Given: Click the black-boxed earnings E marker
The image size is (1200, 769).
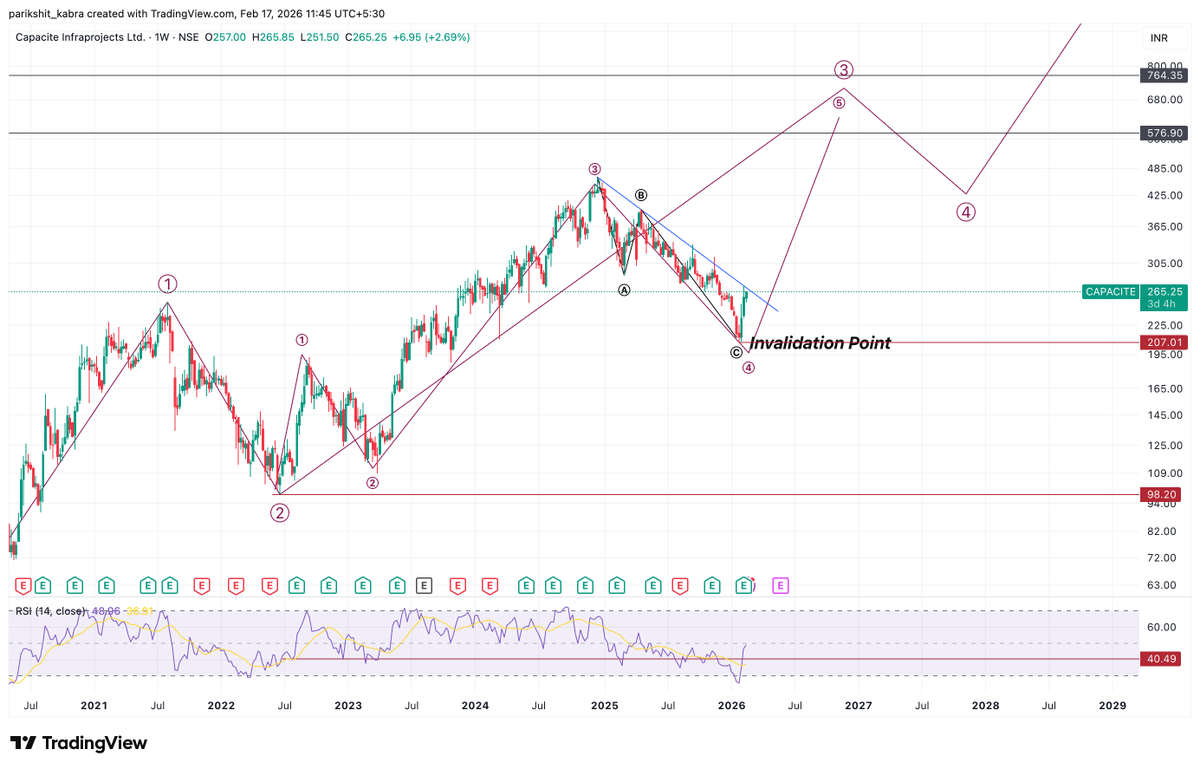Looking at the screenshot, I should click(424, 585).
